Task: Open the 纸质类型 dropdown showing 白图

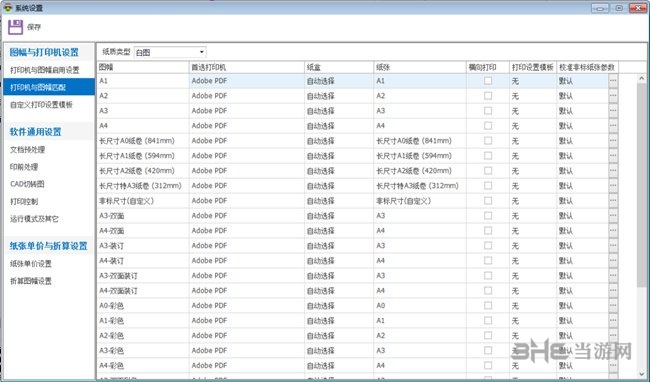Action: coord(170,52)
